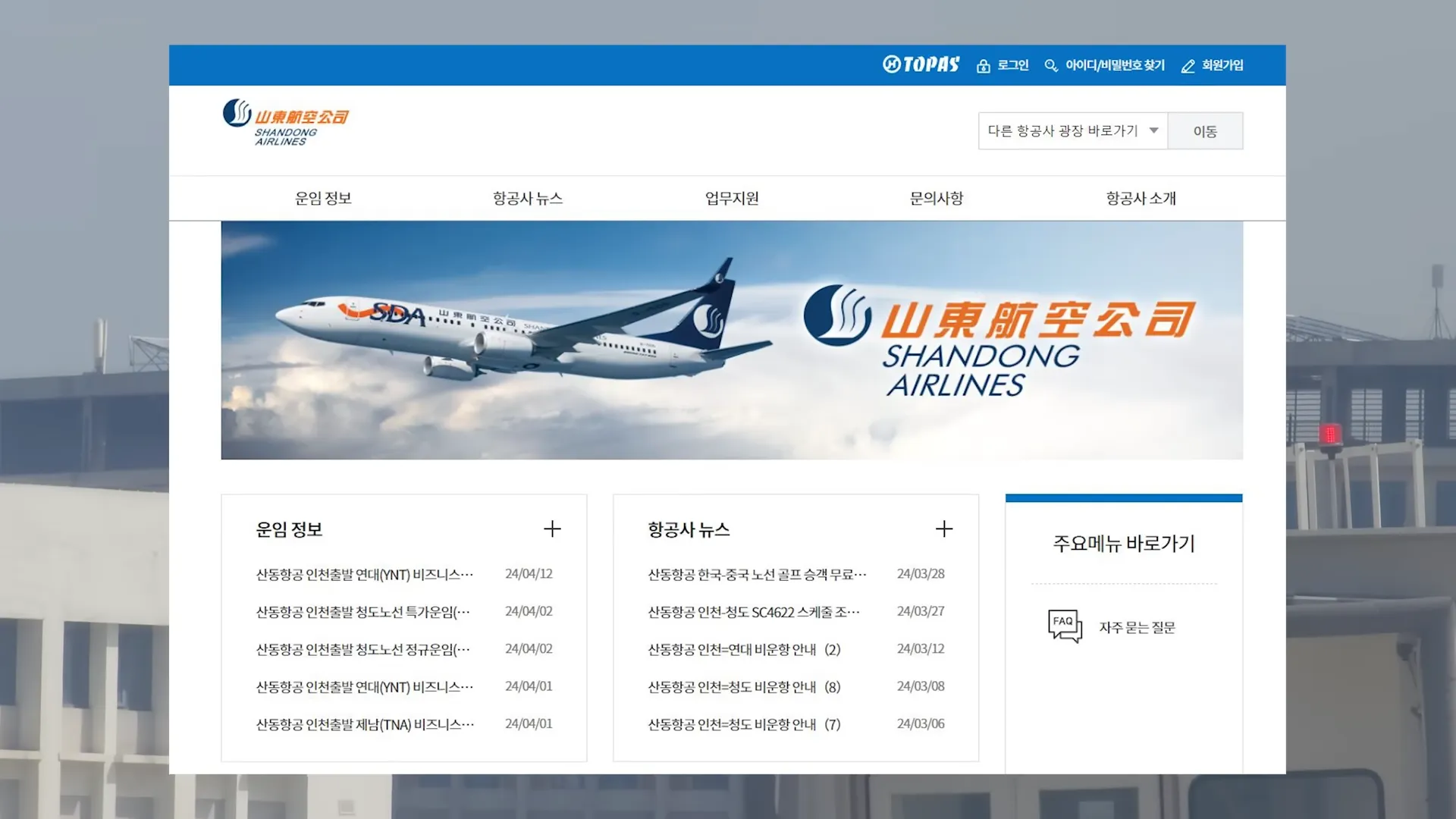
Task: Open the 항공사 뉴스 menu
Action: click(x=528, y=199)
